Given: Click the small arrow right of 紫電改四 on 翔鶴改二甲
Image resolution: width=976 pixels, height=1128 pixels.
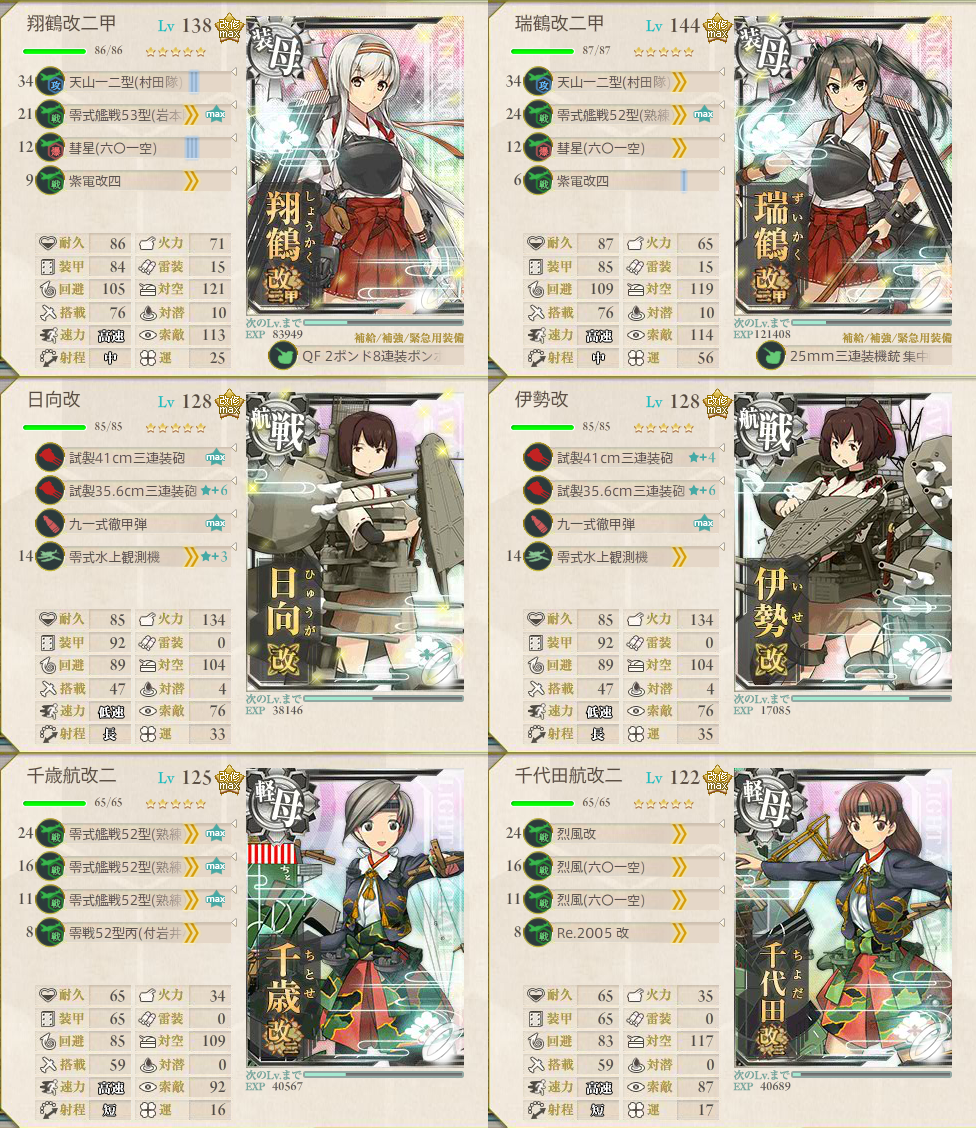Looking at the screenshot, I should [234, 170].
